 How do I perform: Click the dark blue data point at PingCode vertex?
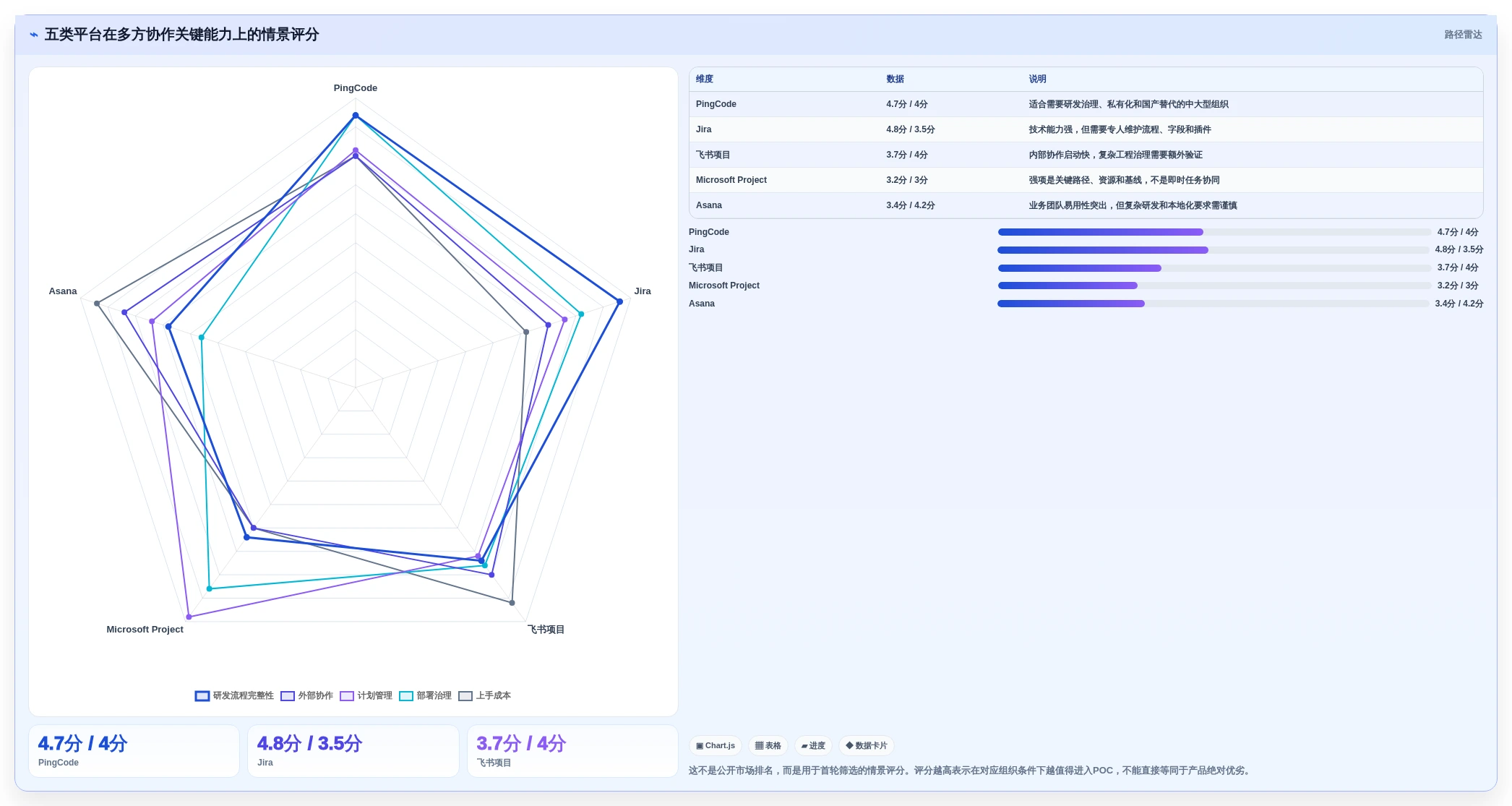coord(356,116)
